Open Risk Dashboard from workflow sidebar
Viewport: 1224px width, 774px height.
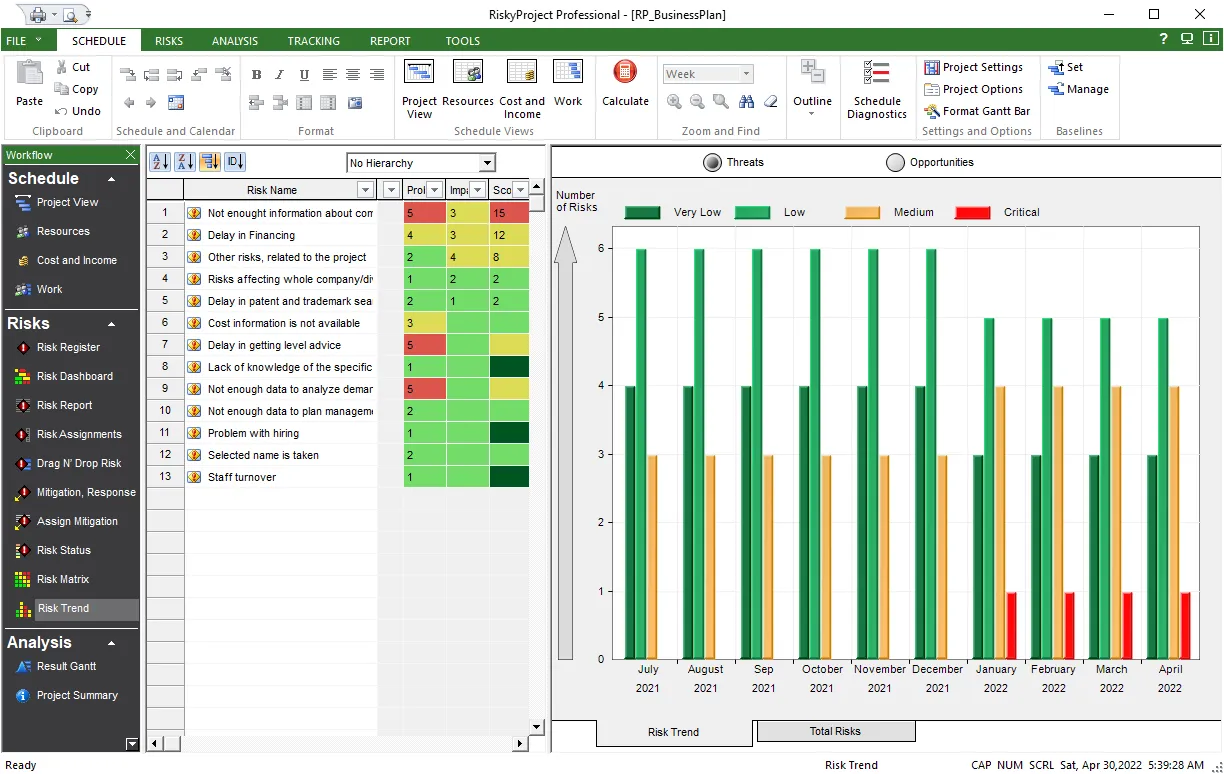74,376
